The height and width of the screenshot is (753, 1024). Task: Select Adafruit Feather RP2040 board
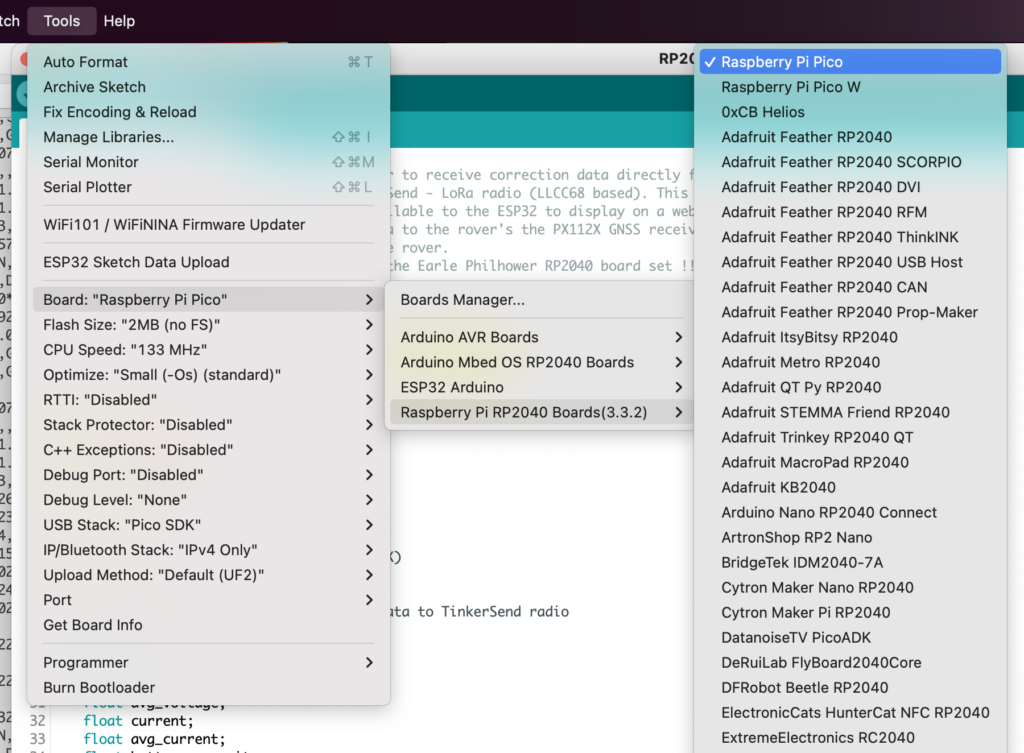coord(850,137)
